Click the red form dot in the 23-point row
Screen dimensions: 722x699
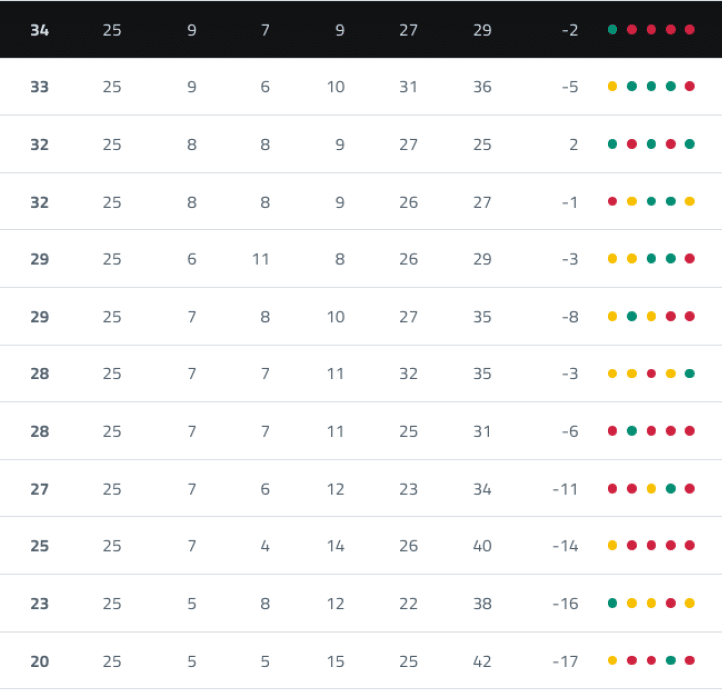(671, 604)
